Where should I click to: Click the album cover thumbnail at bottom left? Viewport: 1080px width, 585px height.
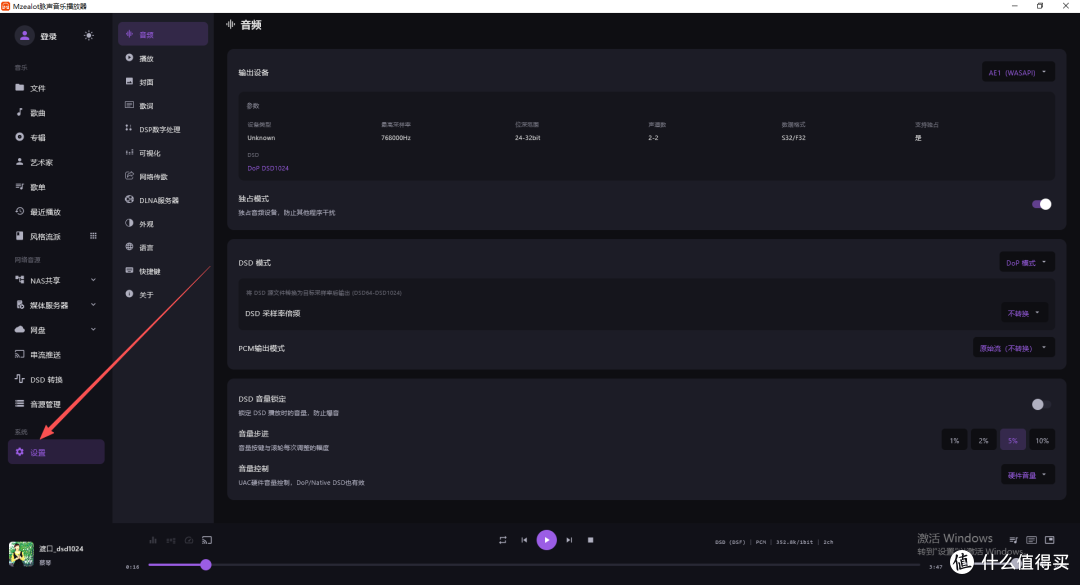(21, 553)
